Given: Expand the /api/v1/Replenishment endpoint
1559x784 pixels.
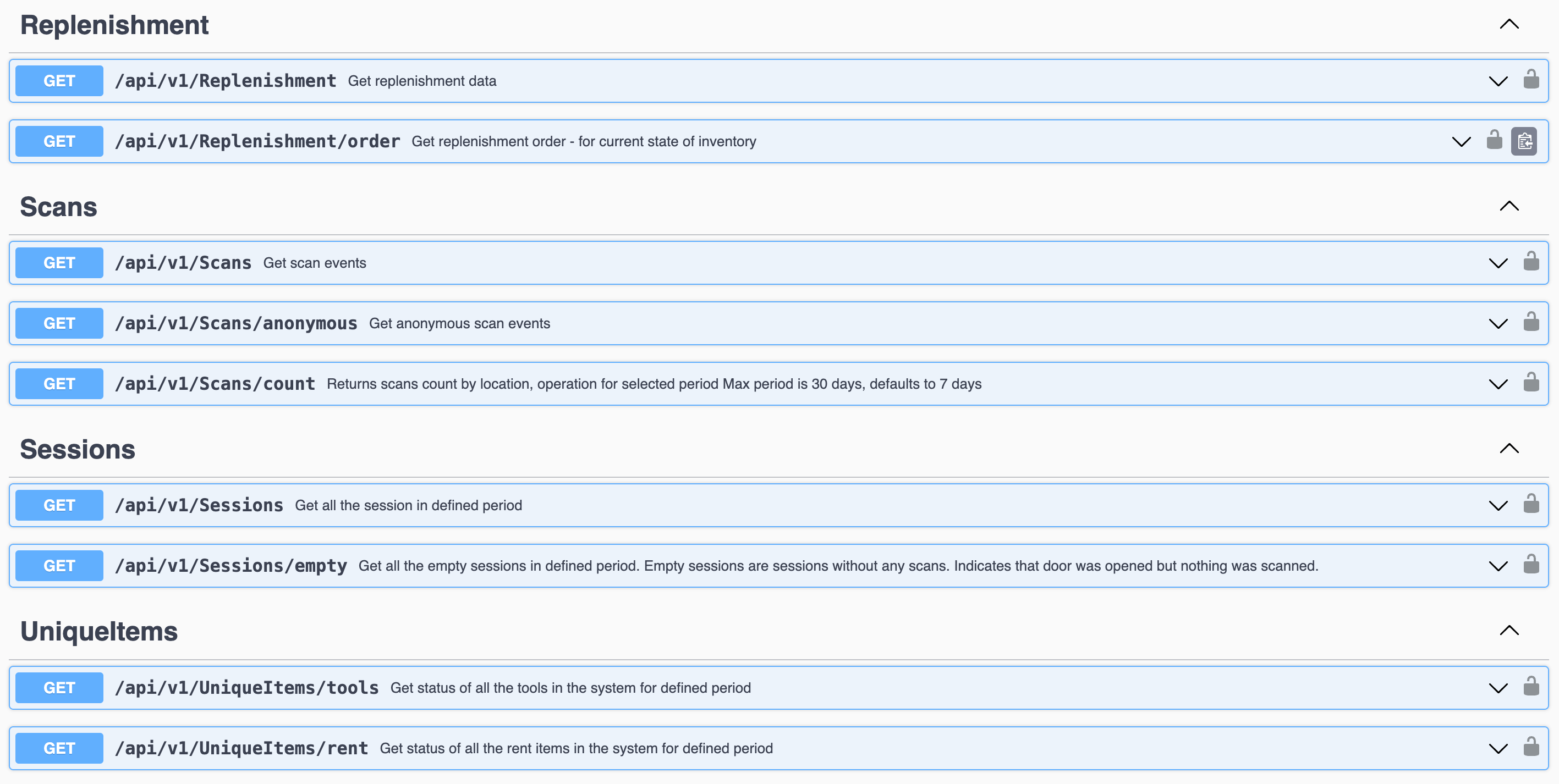Looking at the screenshot, I should 1498,80.
